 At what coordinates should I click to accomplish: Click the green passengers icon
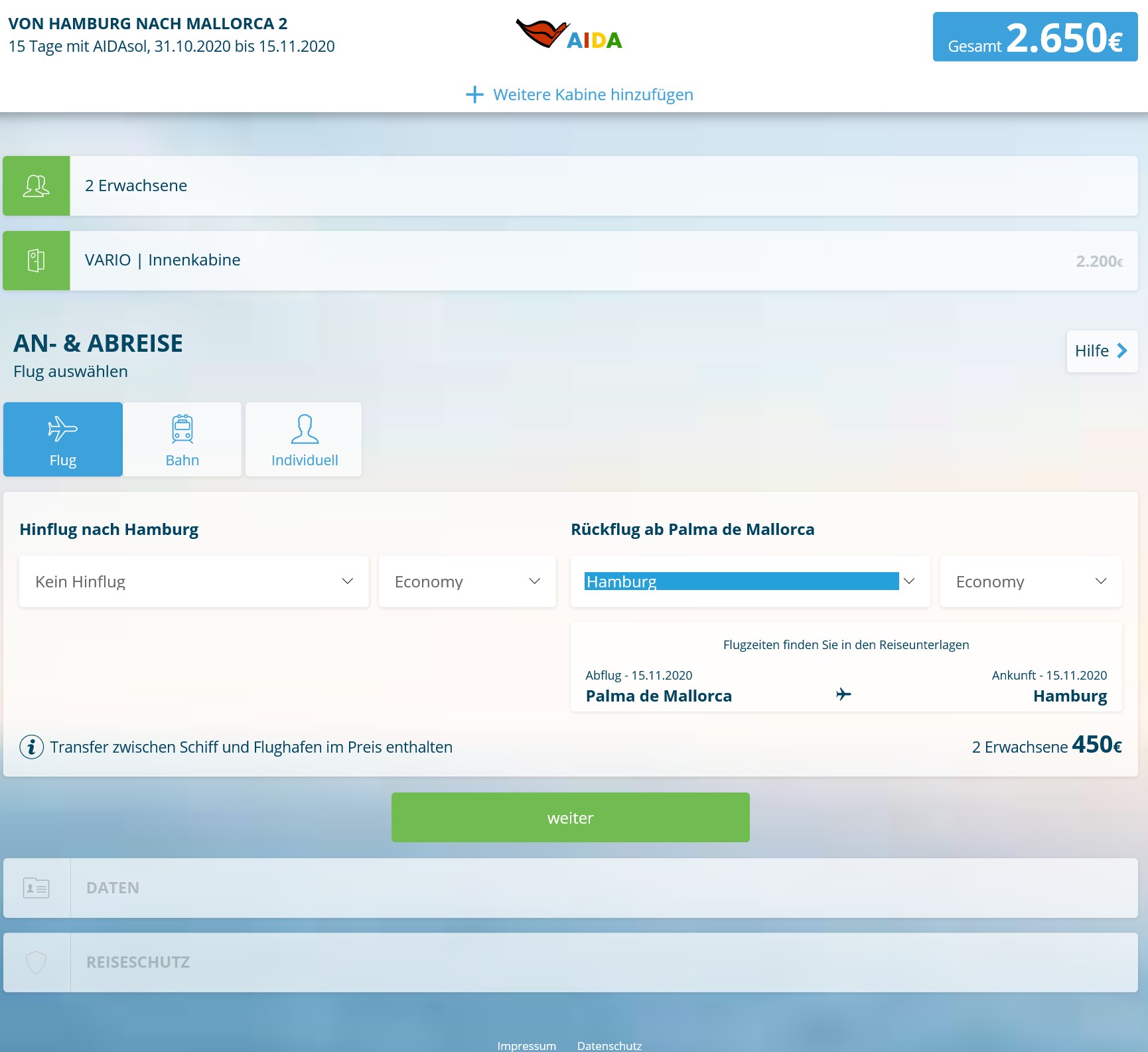(36, 186)
